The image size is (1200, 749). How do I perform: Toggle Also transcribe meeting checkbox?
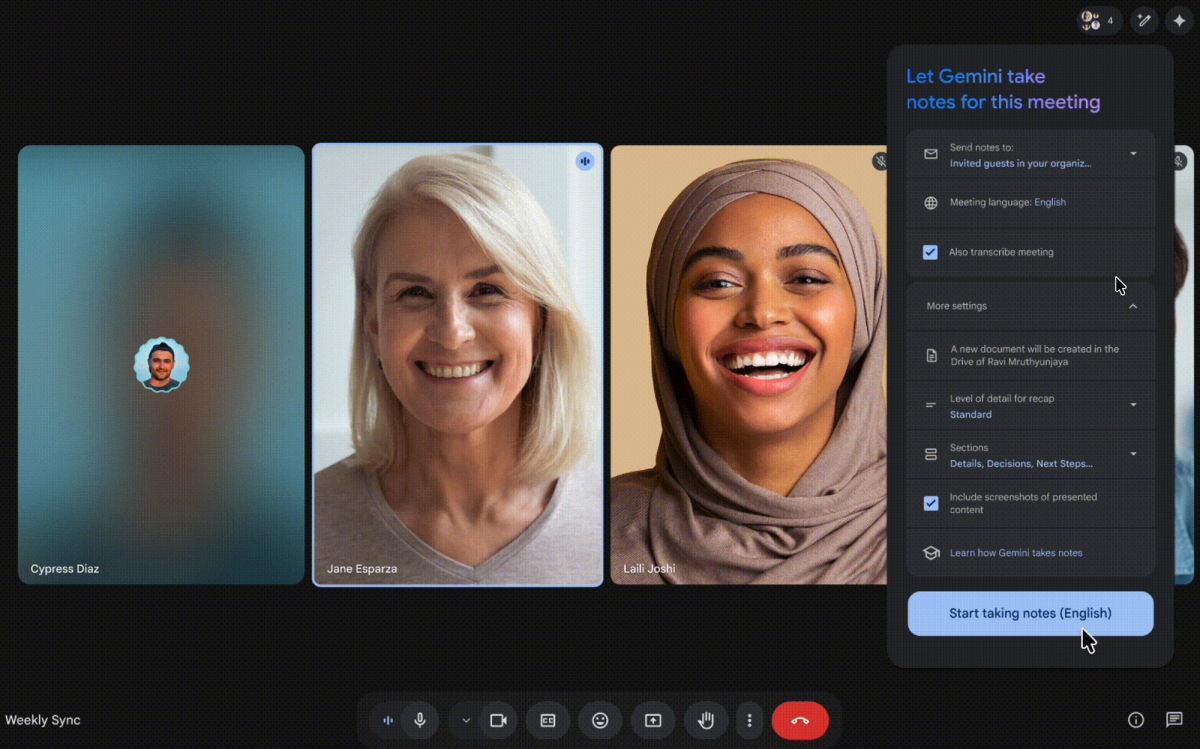coord(931,252)
